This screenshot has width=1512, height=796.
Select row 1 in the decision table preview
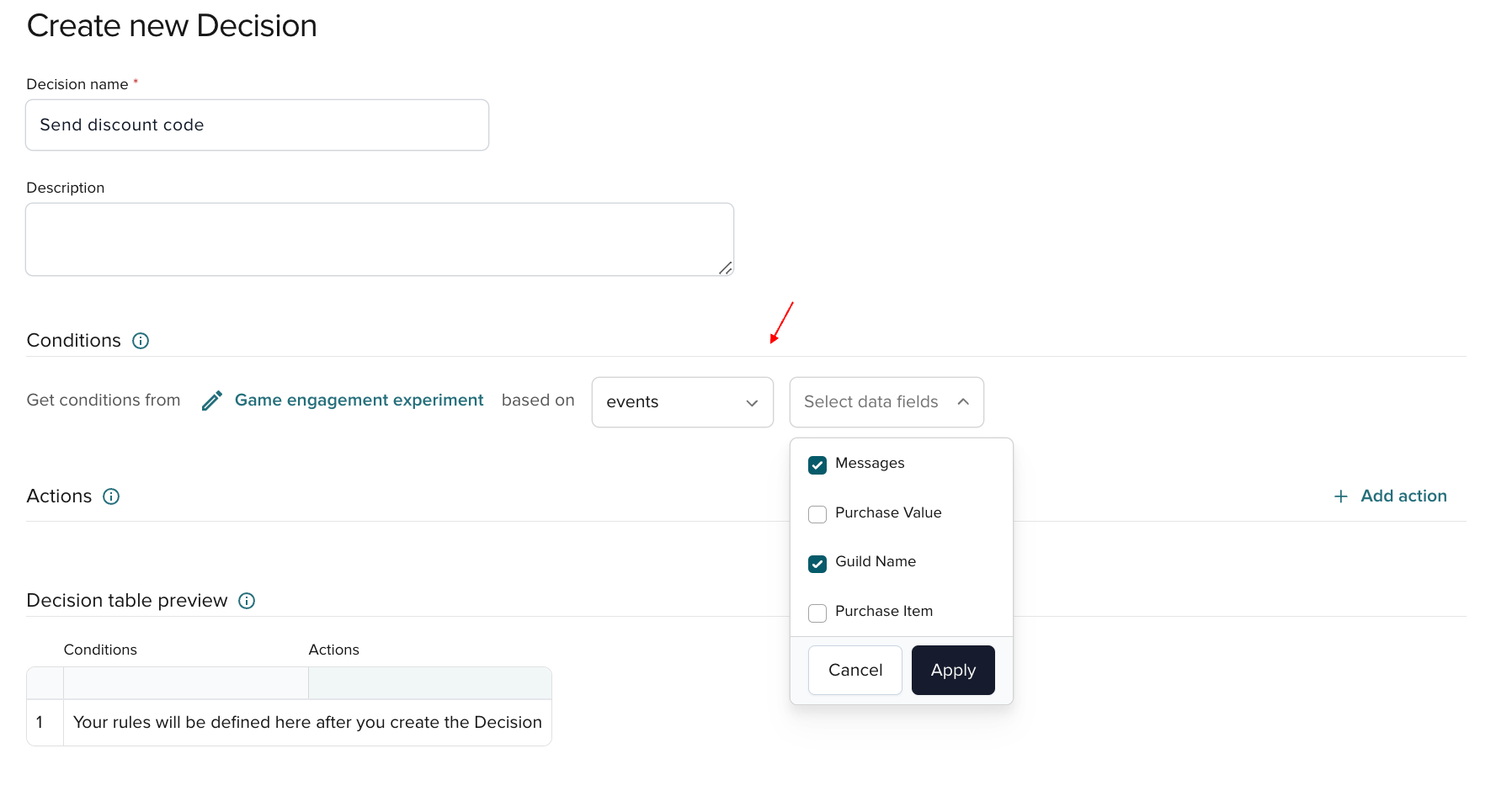tap(307, 722)
